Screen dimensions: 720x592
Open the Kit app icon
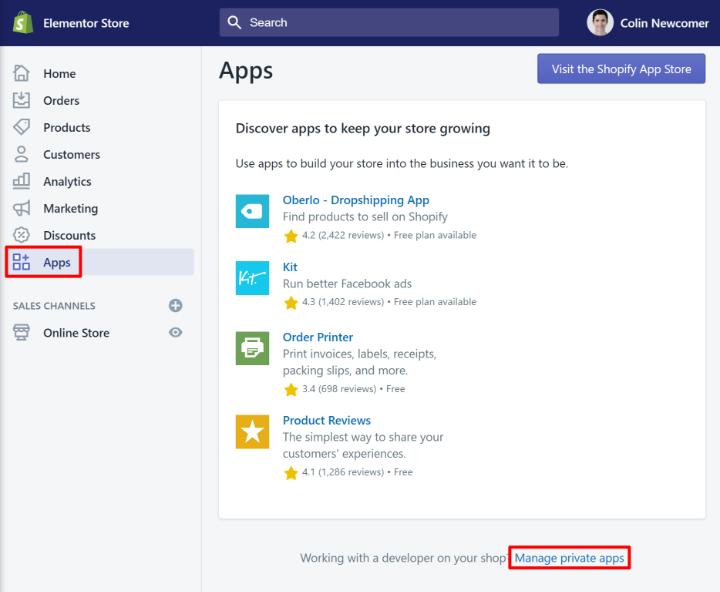pyautogui.click(x=252, y=278)
